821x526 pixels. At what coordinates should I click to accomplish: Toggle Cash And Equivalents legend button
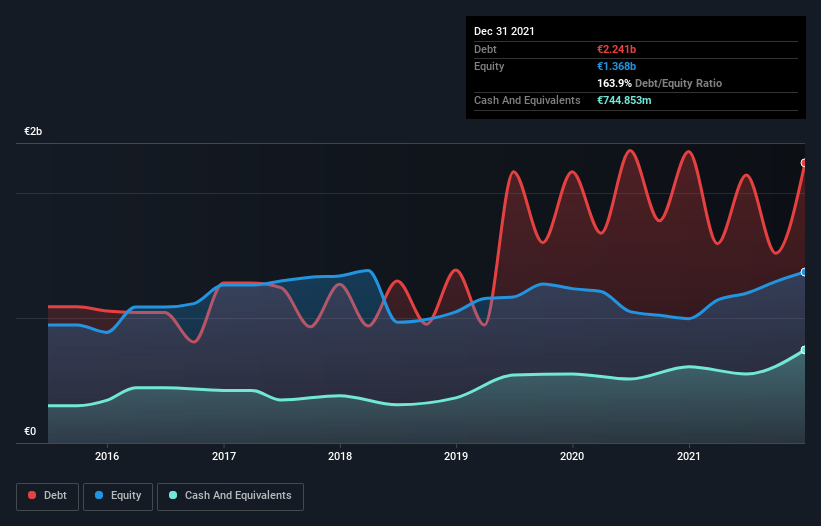tap(230, 496)
